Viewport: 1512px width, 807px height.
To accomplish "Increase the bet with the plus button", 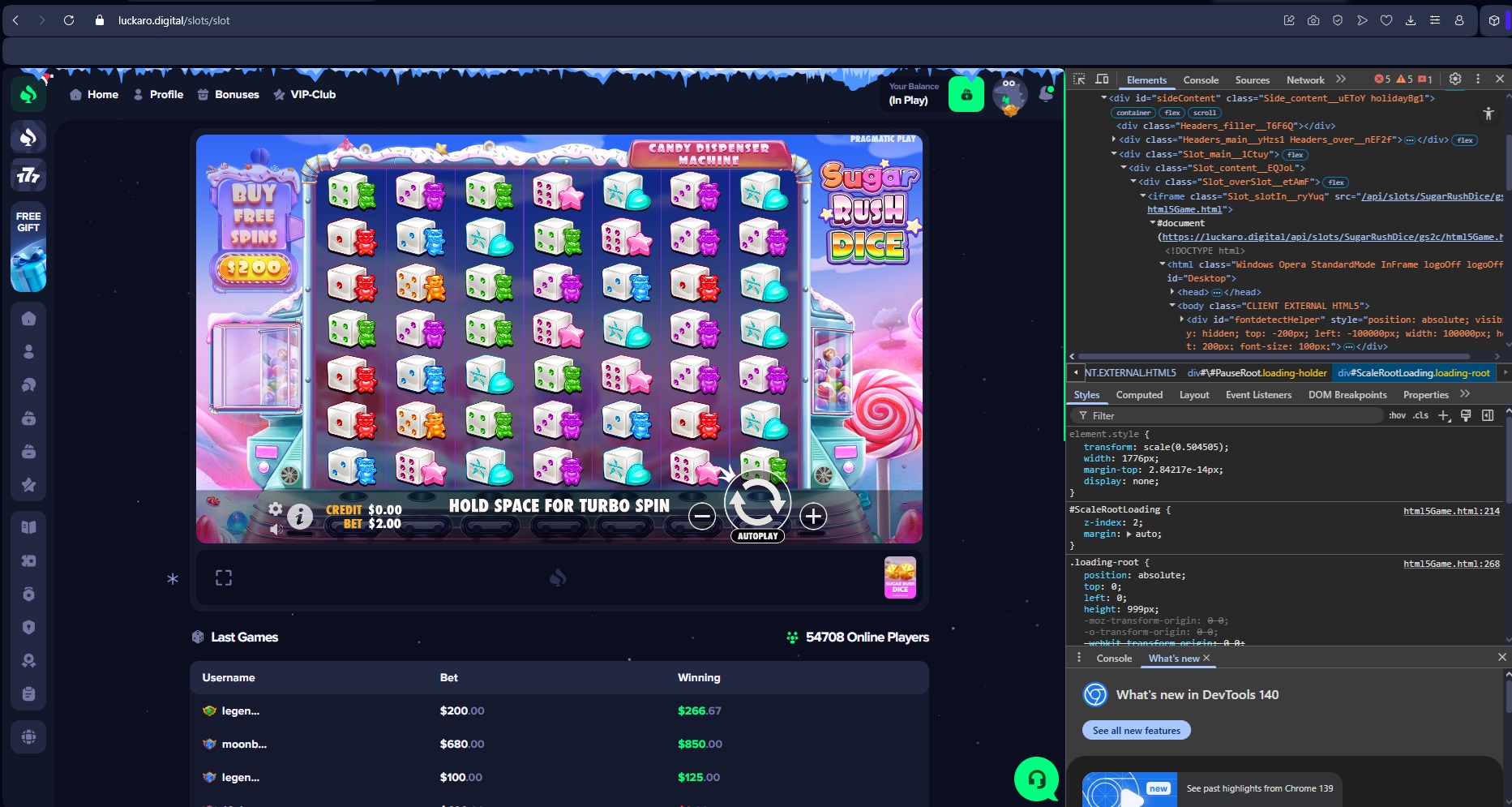I will pos(812,516).
